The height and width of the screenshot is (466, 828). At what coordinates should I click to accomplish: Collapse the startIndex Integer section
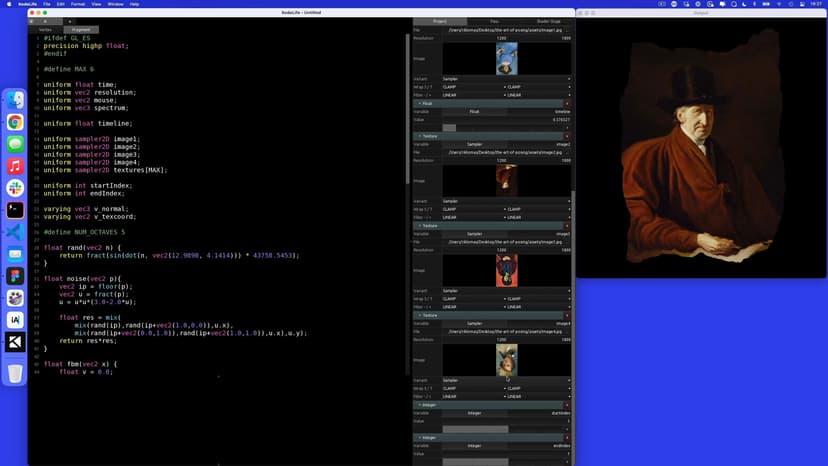419,405
